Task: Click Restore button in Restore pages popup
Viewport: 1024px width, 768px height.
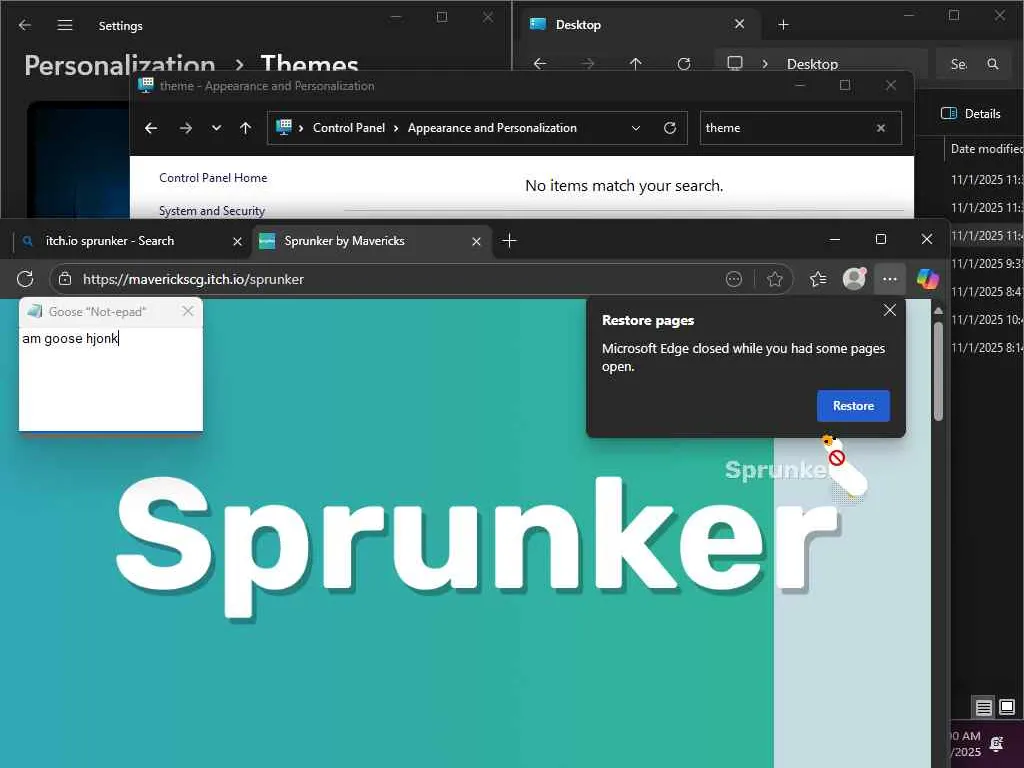Action: point(853,406)
